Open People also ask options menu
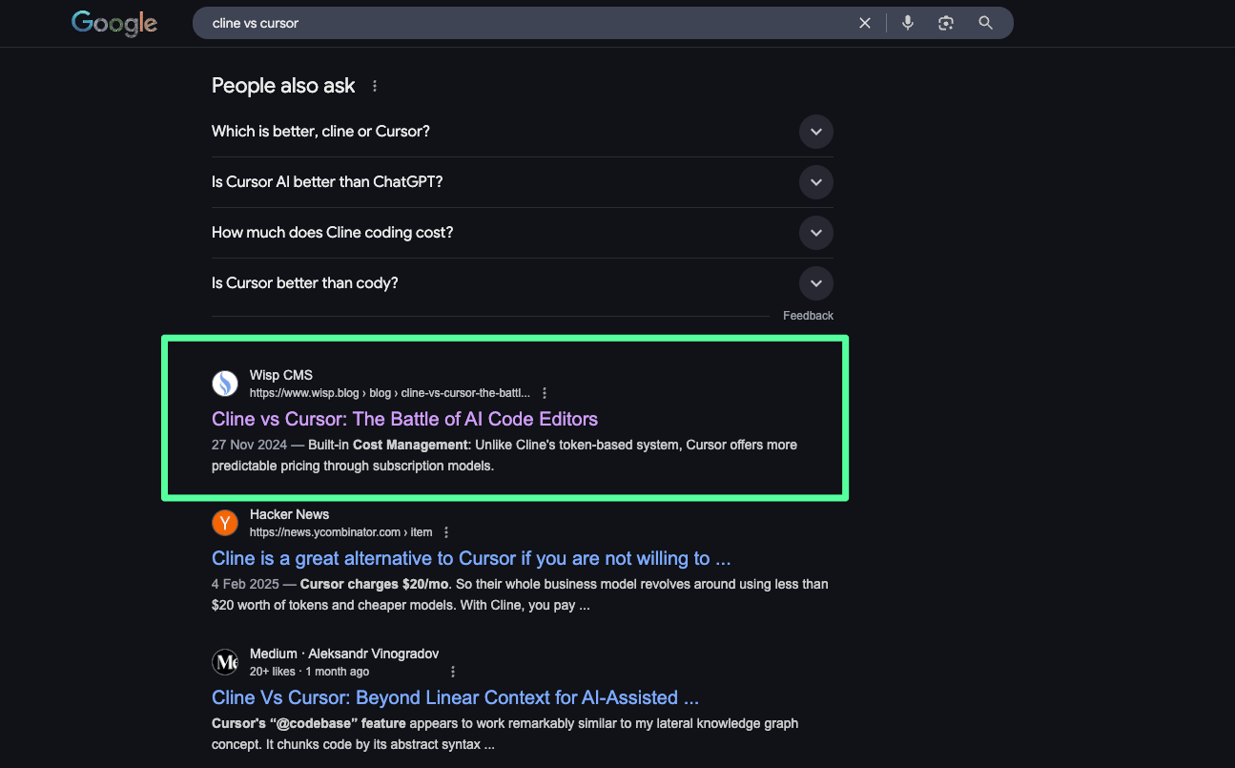Screen dimensions: 1235x768 pos(375,86)
